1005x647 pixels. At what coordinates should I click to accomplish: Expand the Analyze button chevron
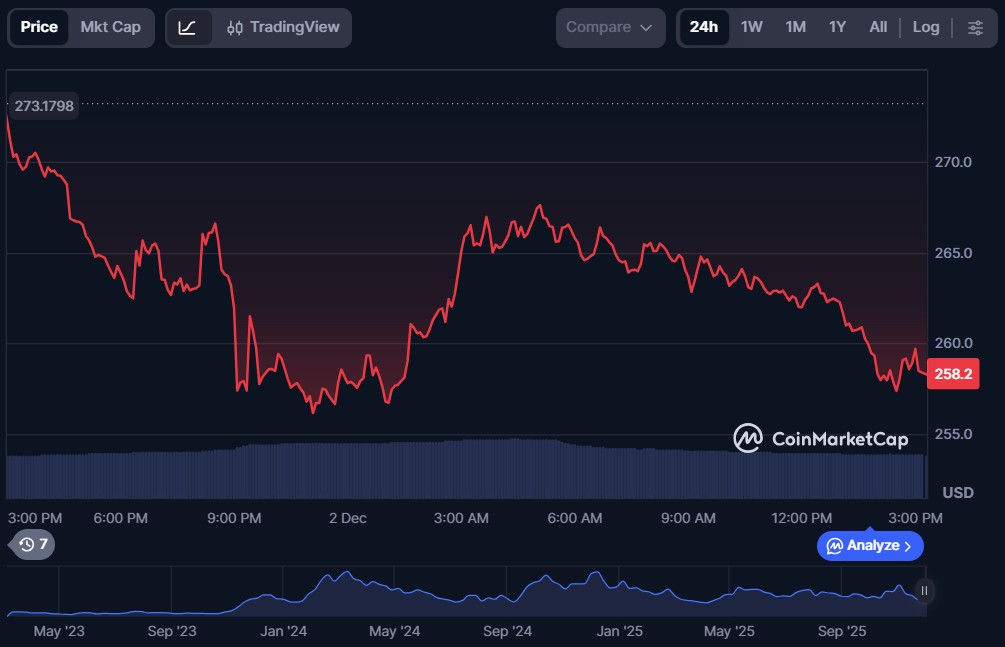coord(908,546)
